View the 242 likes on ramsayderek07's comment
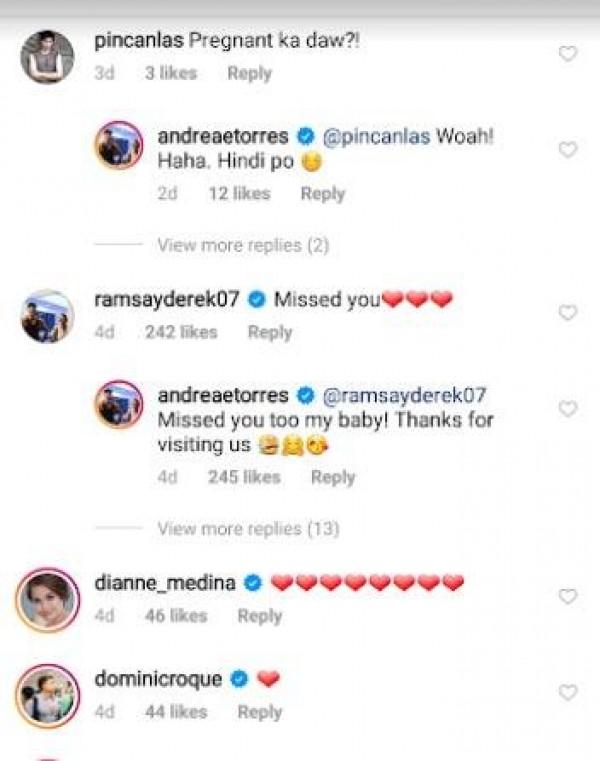Image resolution: width=600 pixels, height=761 pixels. (x=181, y=332)
